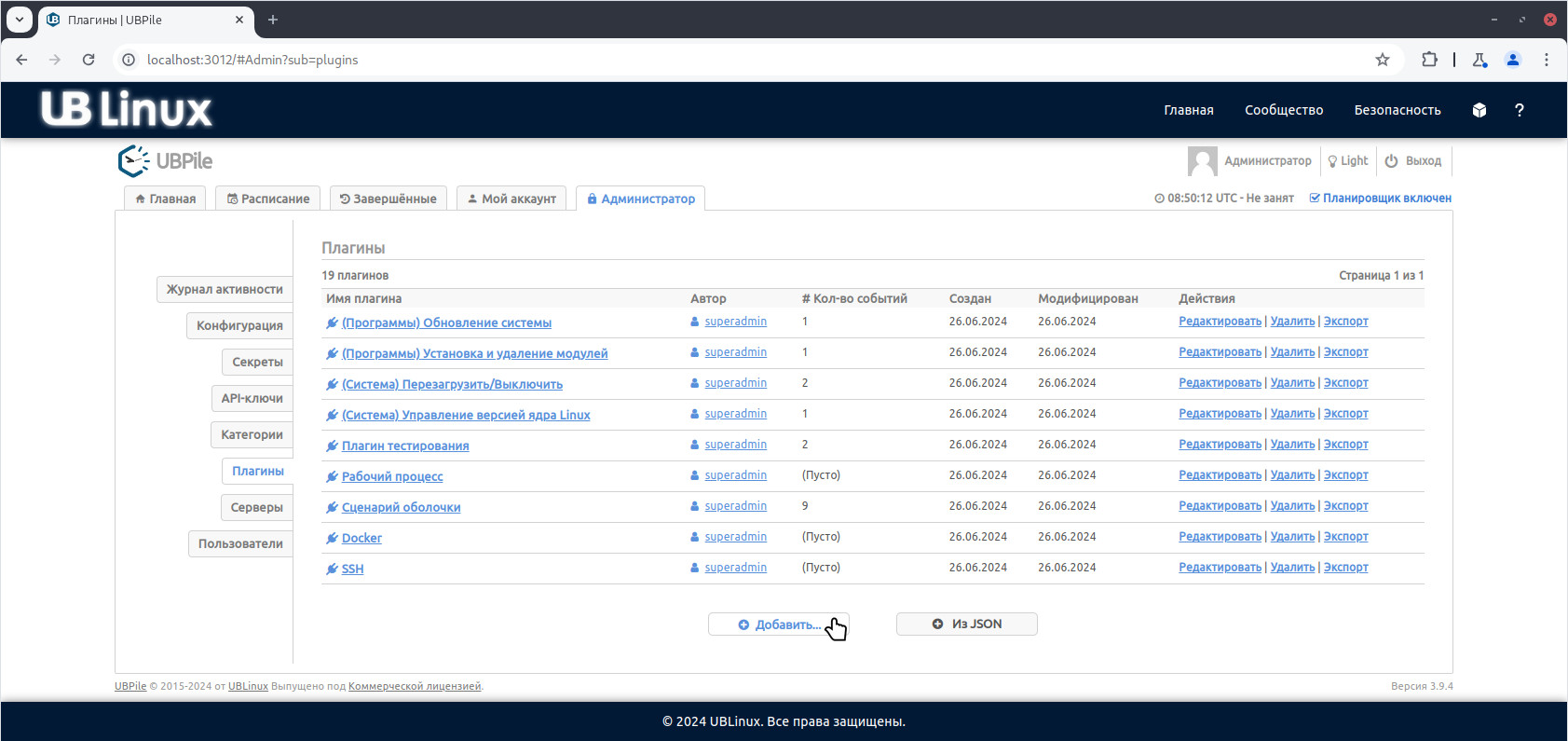
Task: Open Конфигурация sidebar item
Action: point(239,325)
